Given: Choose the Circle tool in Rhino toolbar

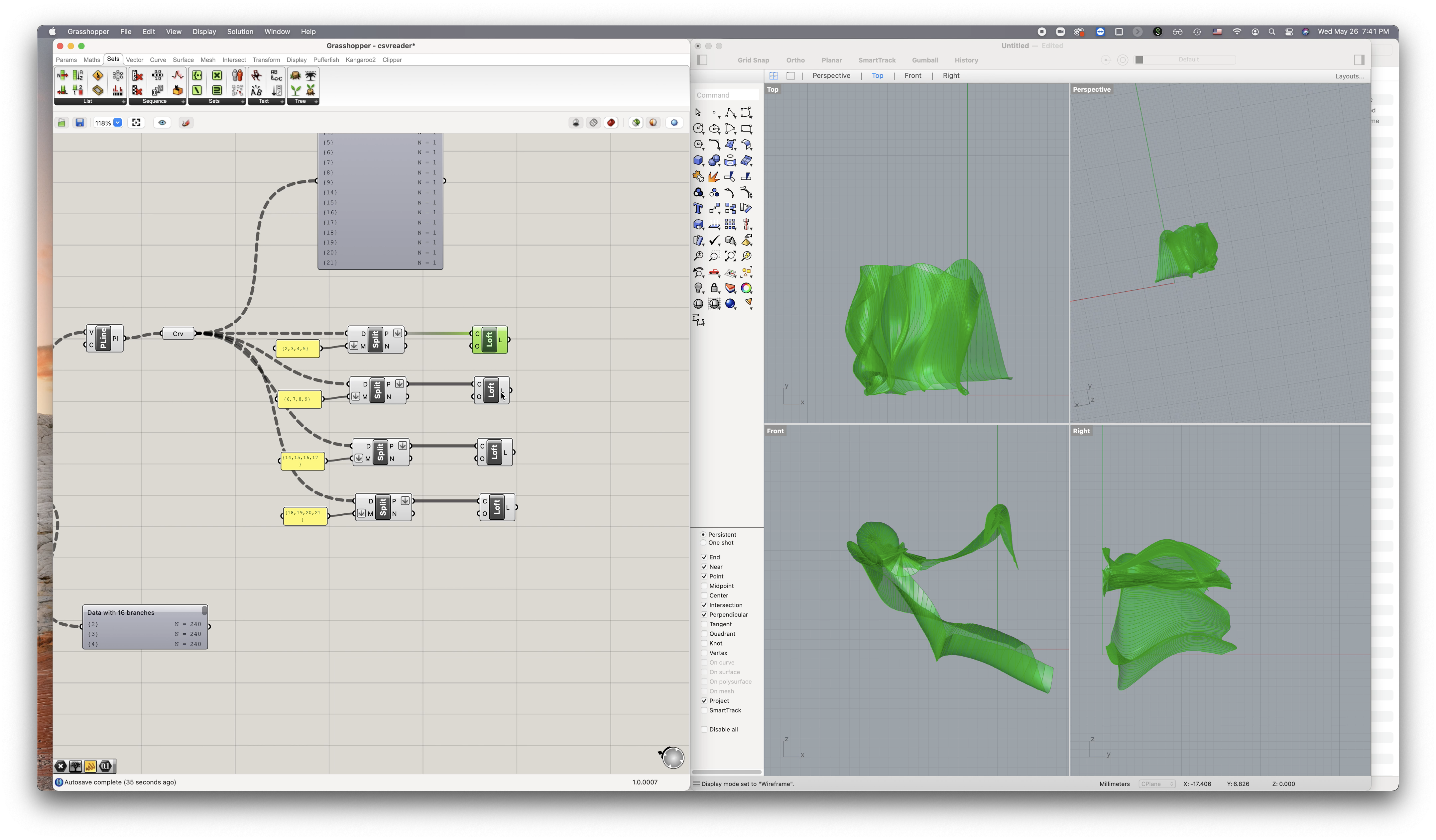Looking at the screenshot, I should [698, 129].
